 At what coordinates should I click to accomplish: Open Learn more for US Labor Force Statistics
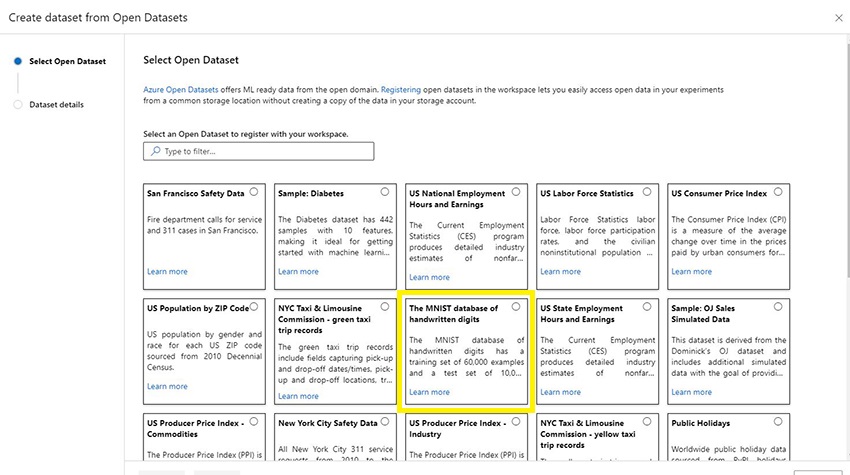click(x=561, y=272)
